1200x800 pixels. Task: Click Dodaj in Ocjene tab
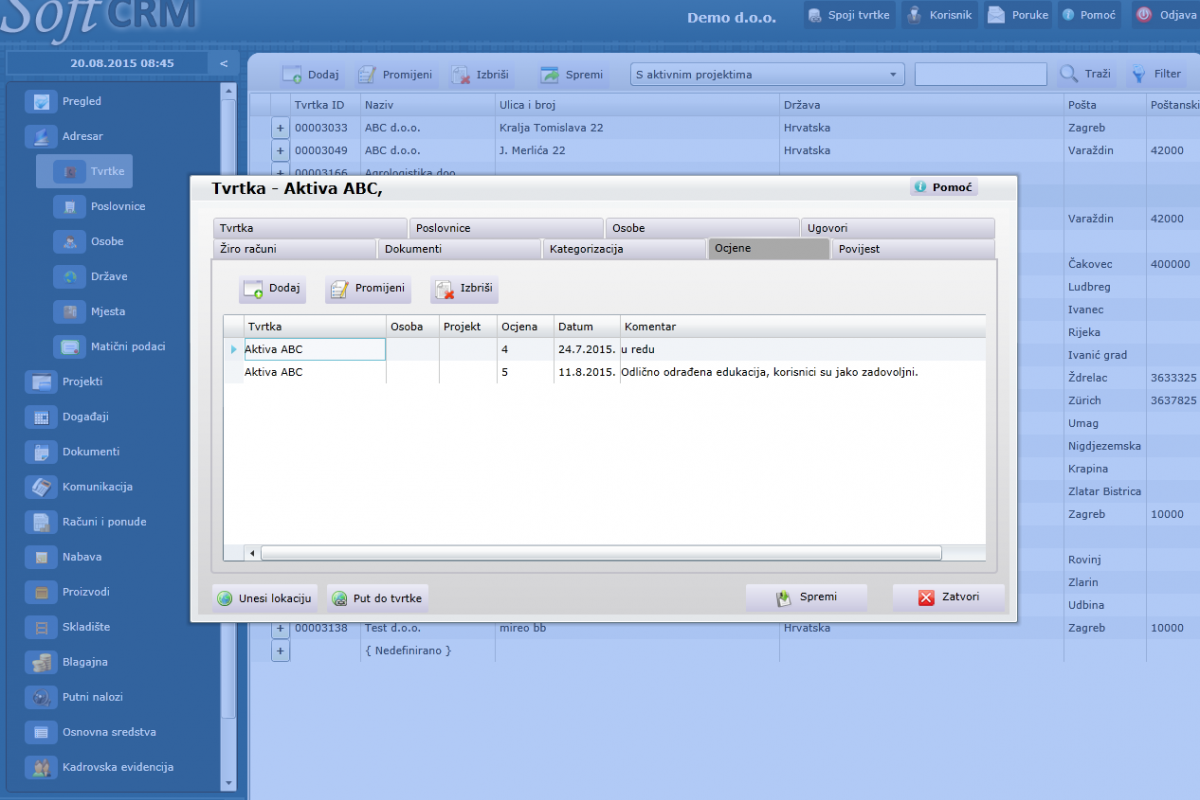[x=272, y=289]
